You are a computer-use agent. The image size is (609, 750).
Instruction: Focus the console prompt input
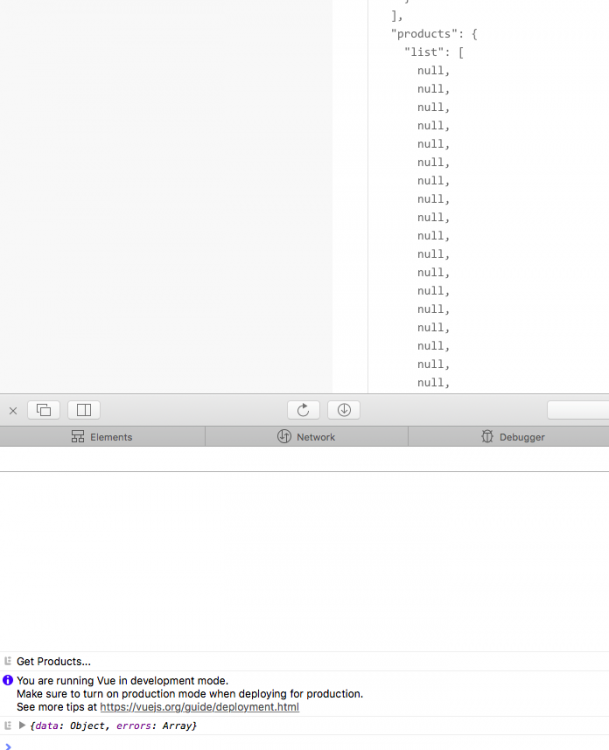click(306, 745)
